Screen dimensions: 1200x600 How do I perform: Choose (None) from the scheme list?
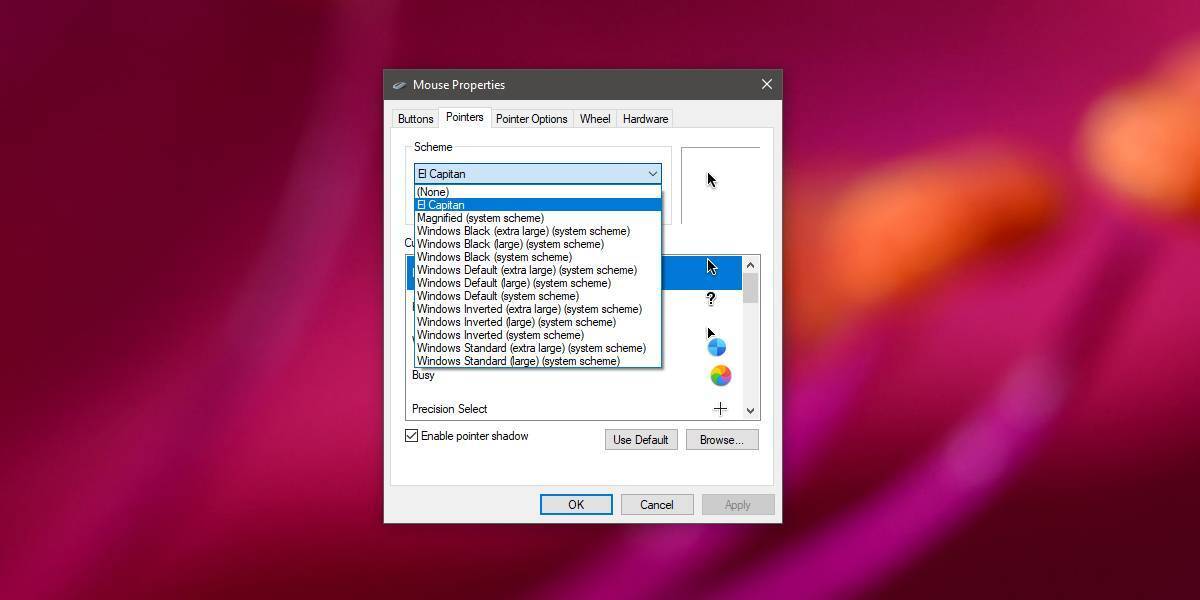click(x=538, y=192)
